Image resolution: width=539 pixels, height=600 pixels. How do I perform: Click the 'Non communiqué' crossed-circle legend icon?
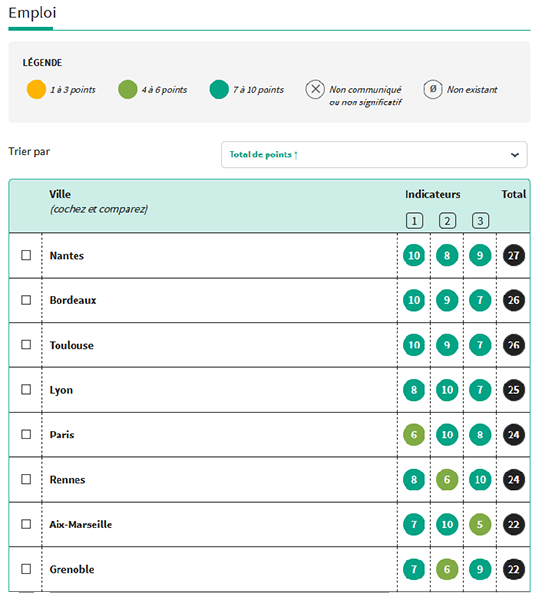click(315, 90)
